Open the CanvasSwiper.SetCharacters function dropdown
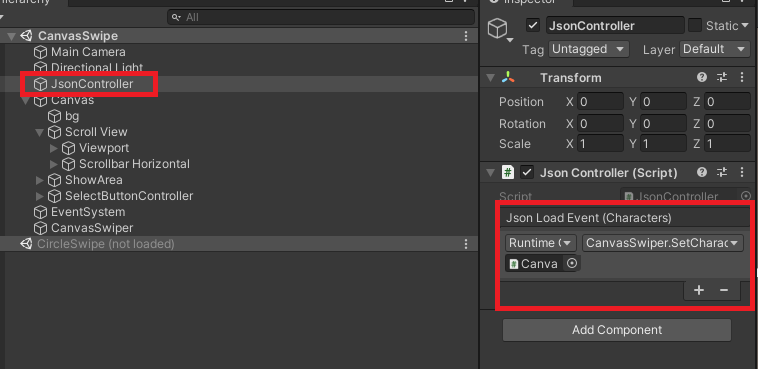Viewport: 758px width, 369px height. (662, 243)
